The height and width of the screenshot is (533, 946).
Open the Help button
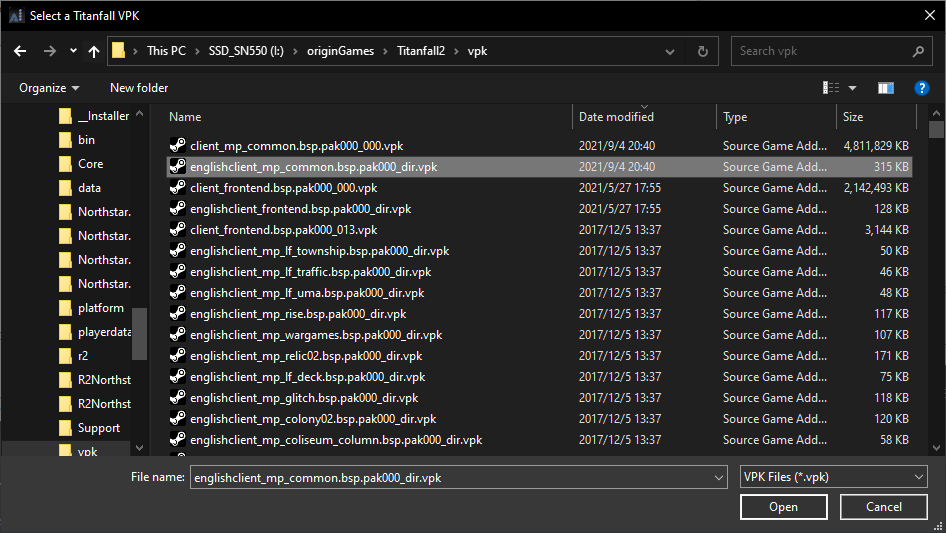921,88
